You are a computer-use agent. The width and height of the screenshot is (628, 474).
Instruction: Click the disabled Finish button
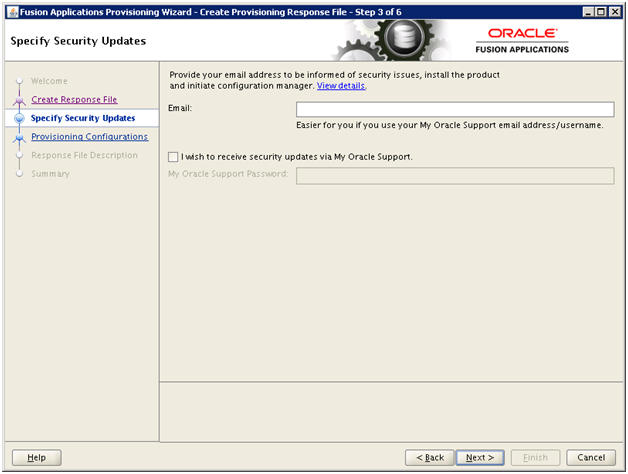pyautogui.click(x=535, y=457)
